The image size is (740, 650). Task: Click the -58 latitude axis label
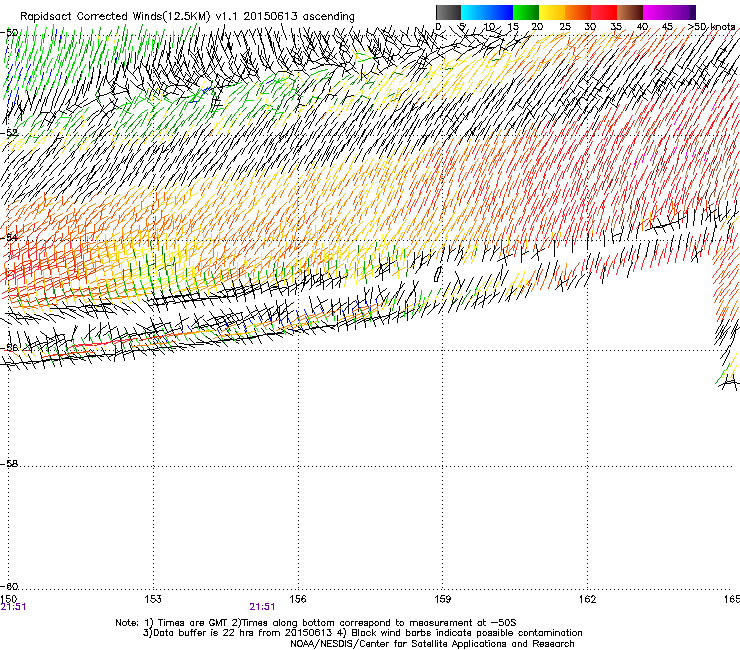[x=9, y=464]
